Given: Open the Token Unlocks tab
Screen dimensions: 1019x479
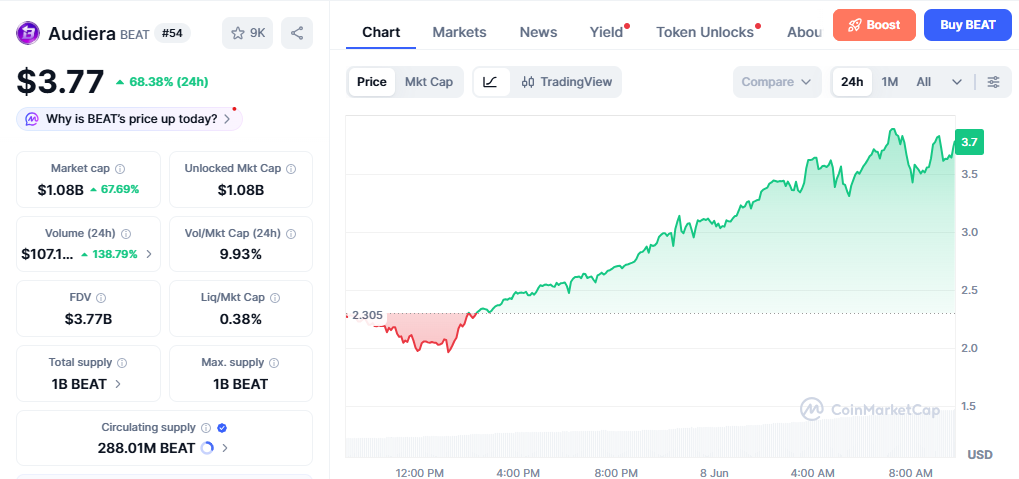Looking at the screenshot, I should pos(704,32).
